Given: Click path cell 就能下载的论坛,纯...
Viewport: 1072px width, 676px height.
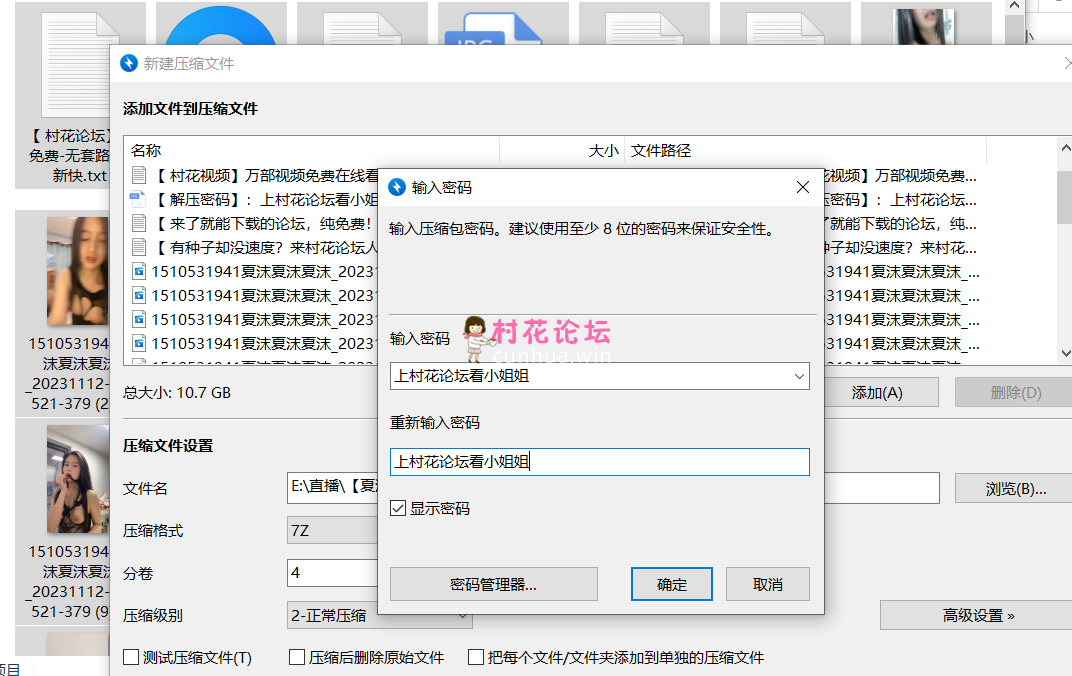Looking at the screenshot, I should pyautogui.click(x=901, y=224).
